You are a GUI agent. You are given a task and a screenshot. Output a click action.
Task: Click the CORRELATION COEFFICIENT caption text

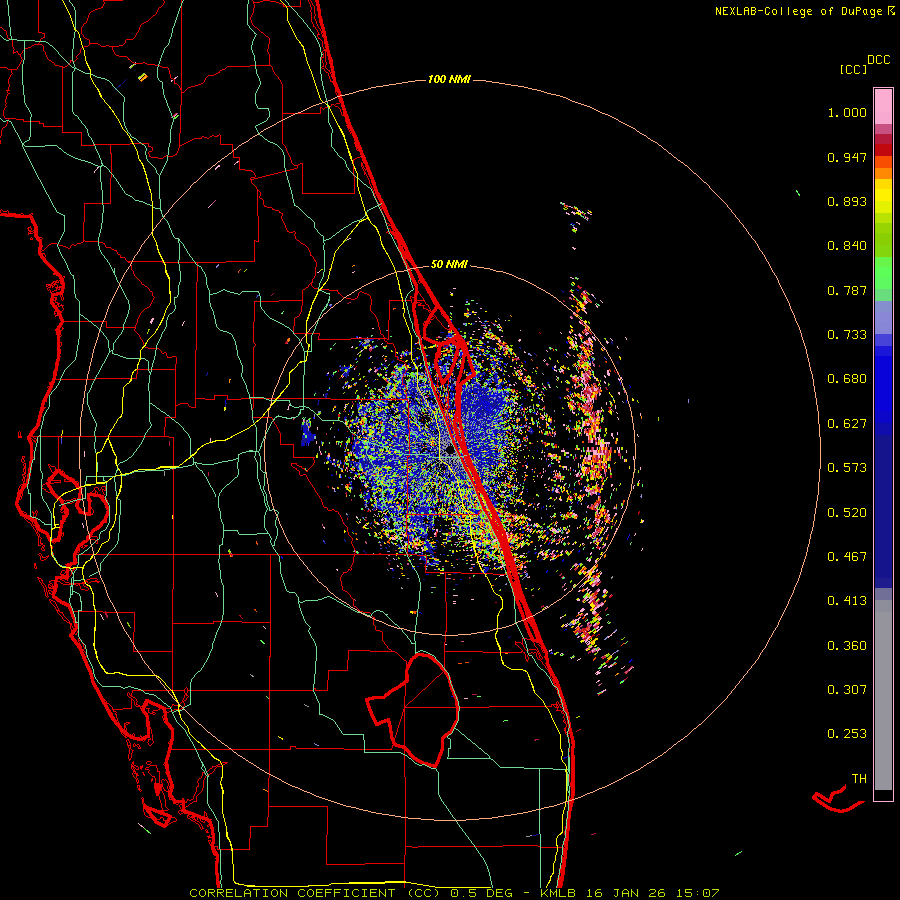coord(296,893)
